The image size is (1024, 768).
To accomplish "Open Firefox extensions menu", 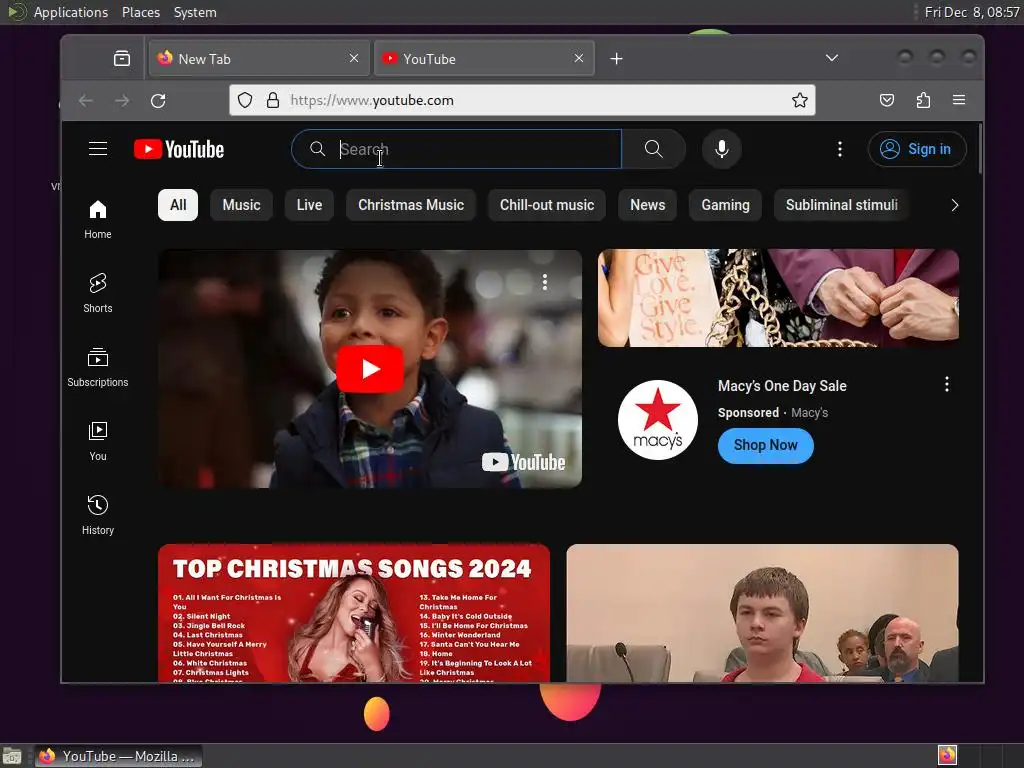I will (923, 100).
